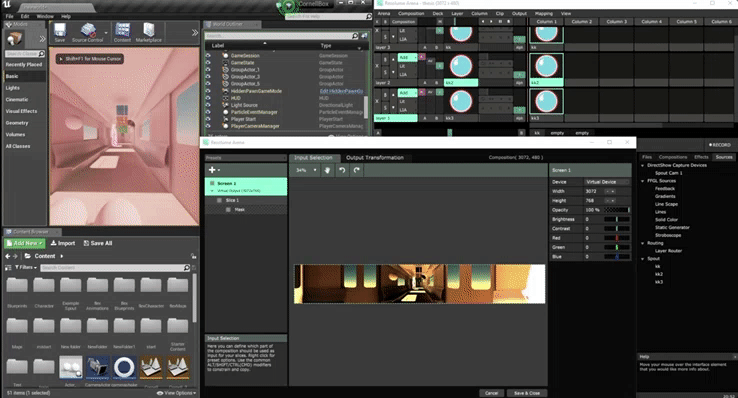Toggle visibility eye for Player Start
Screen dimensions: 738x398
coord(208,119)
